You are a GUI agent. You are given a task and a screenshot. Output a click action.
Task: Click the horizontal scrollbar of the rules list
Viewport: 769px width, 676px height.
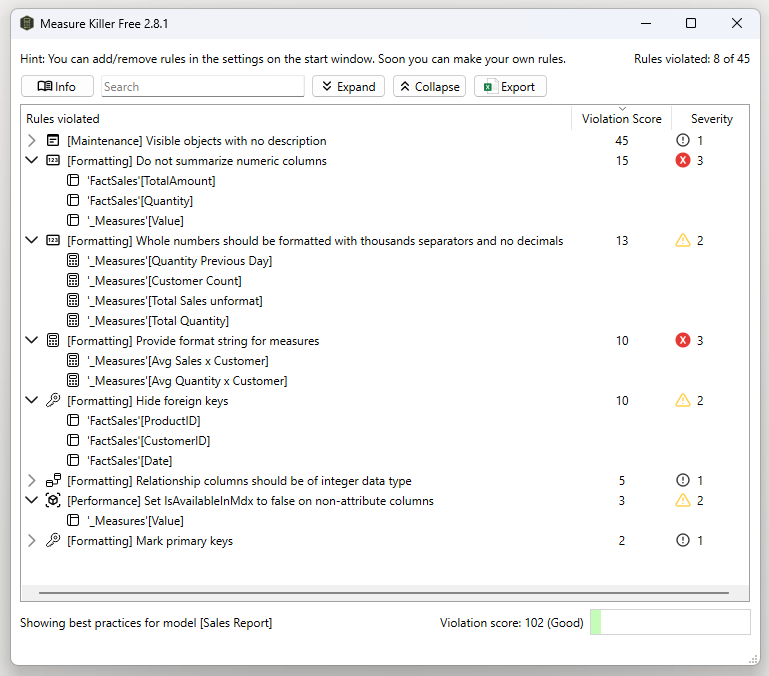(384, 593)
